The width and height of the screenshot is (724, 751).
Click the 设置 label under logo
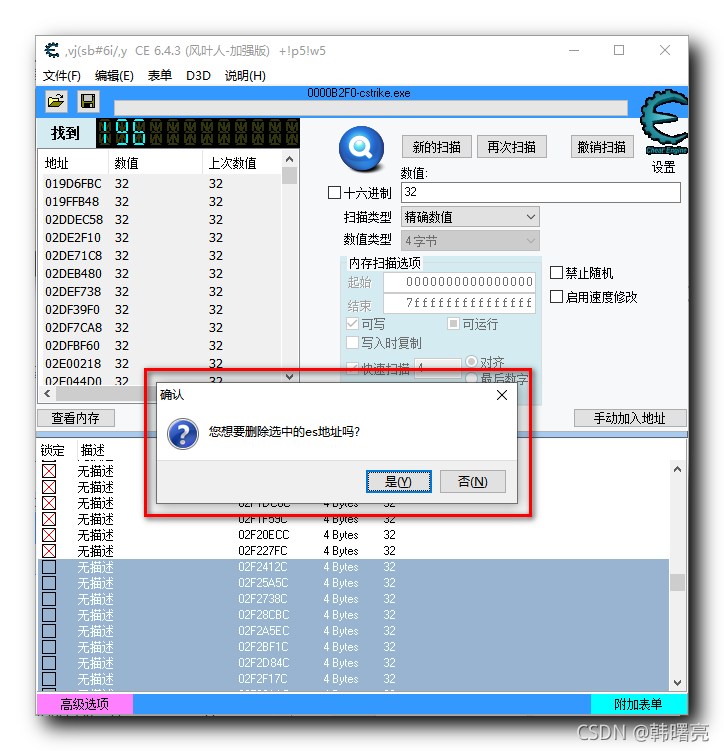pyautogui.click(x=663, y=167)
